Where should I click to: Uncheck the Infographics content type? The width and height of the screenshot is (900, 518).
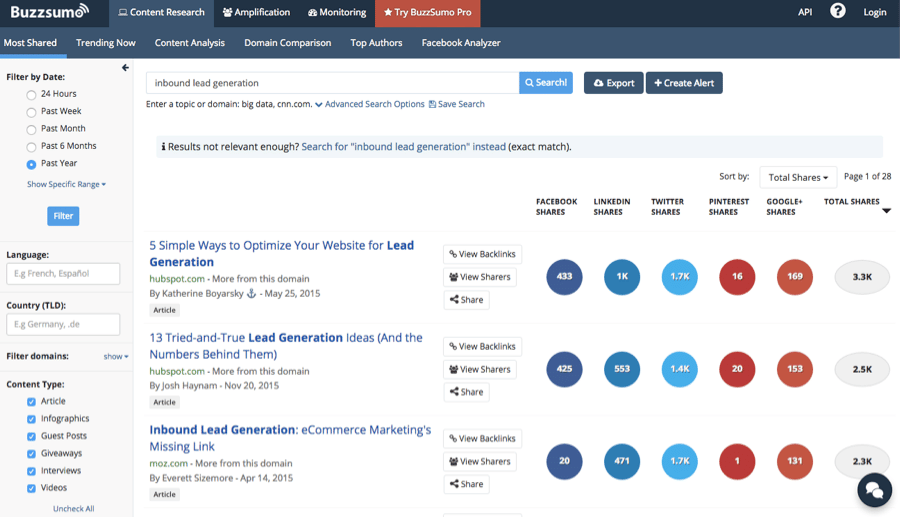(x=32, y=419)
